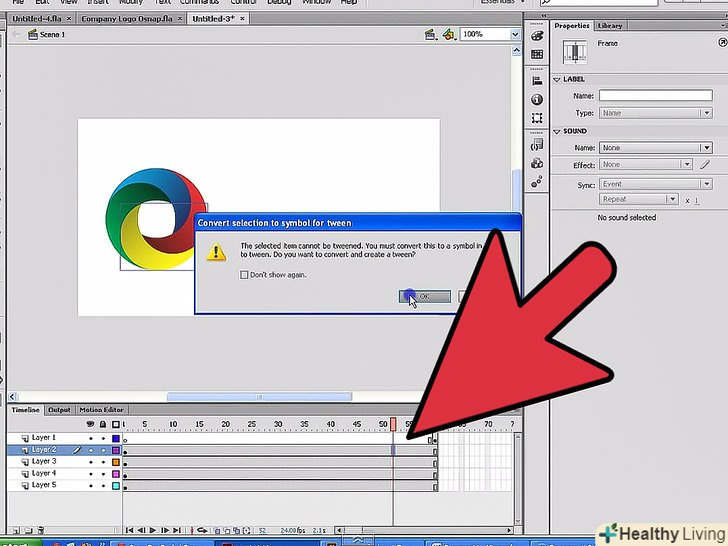Image resolution: width=728 pixels, height=546 pixels.
Task: Open the Repeat dropdown
Action: 639,199
